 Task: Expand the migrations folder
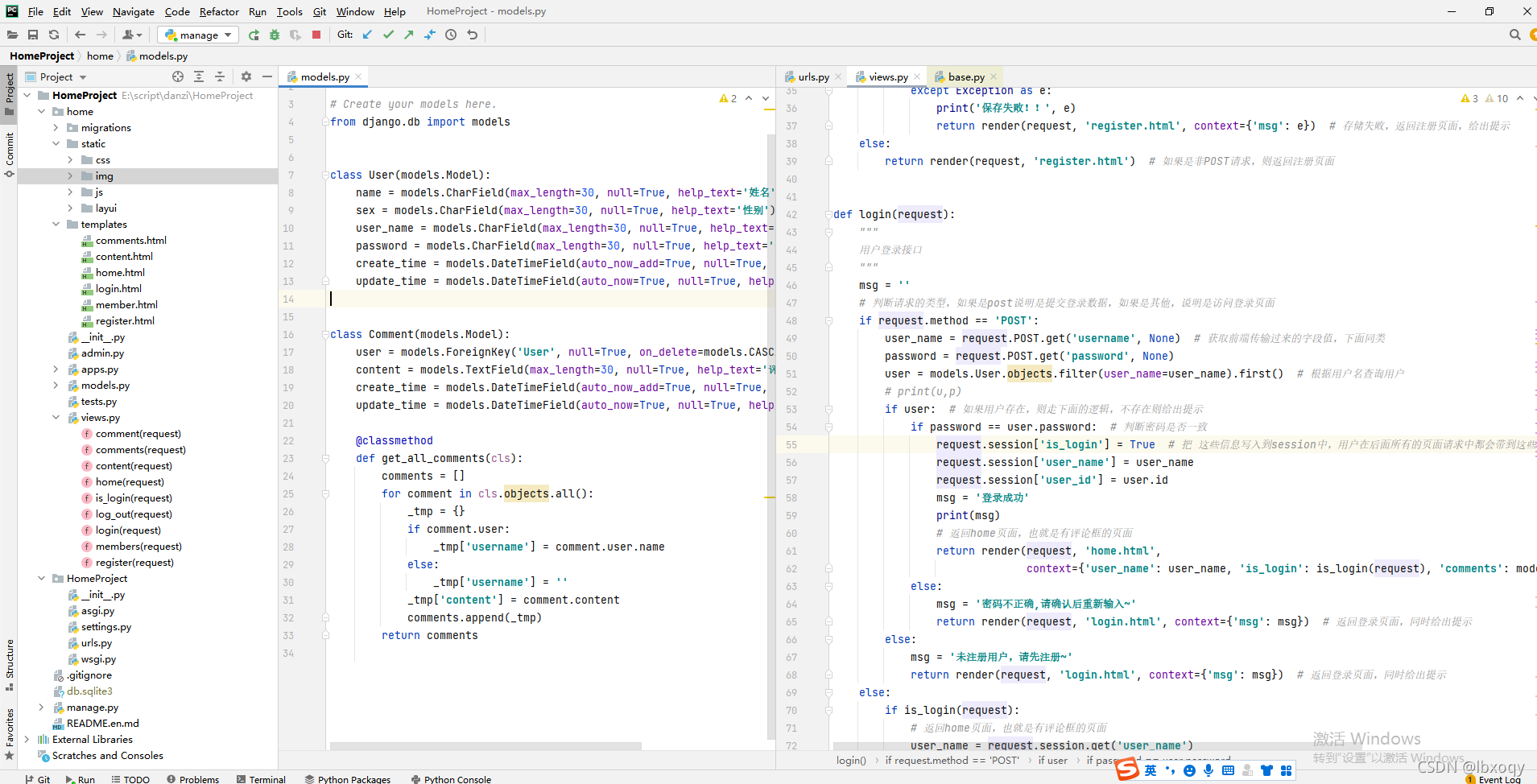[x=56, y=127]
